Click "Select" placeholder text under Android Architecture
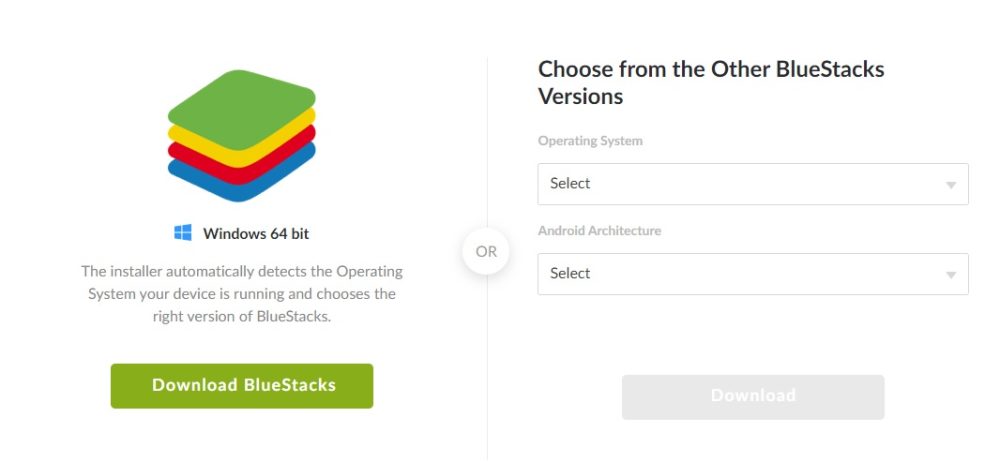The height and width of the screenshot is (462, 1000). point(570,274)
